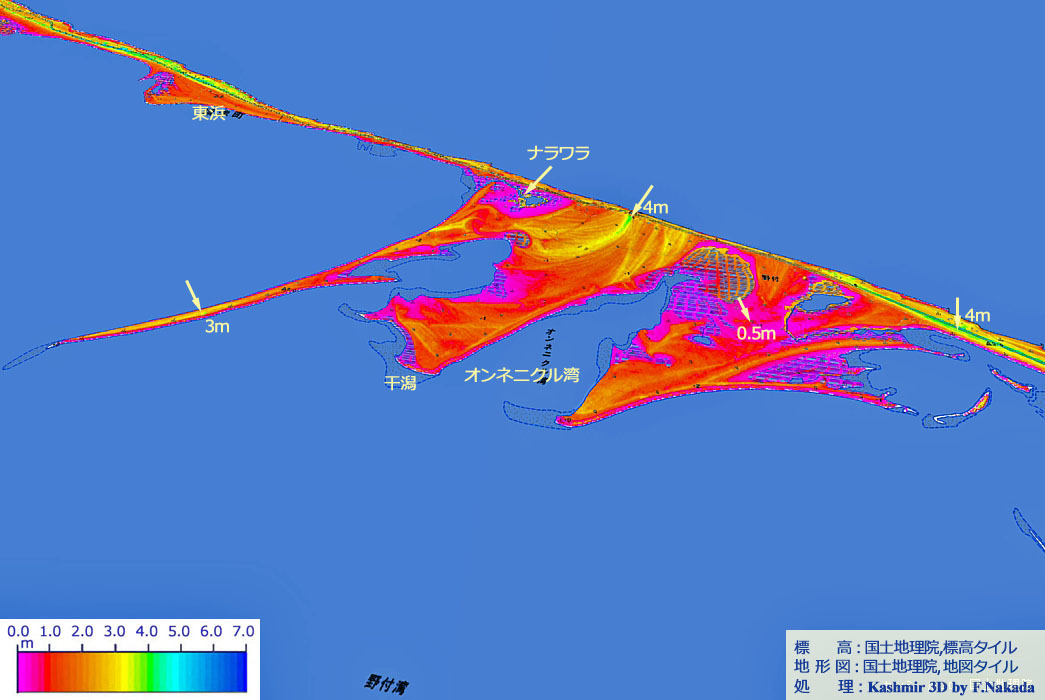Click the 3m elevation label

217,326
